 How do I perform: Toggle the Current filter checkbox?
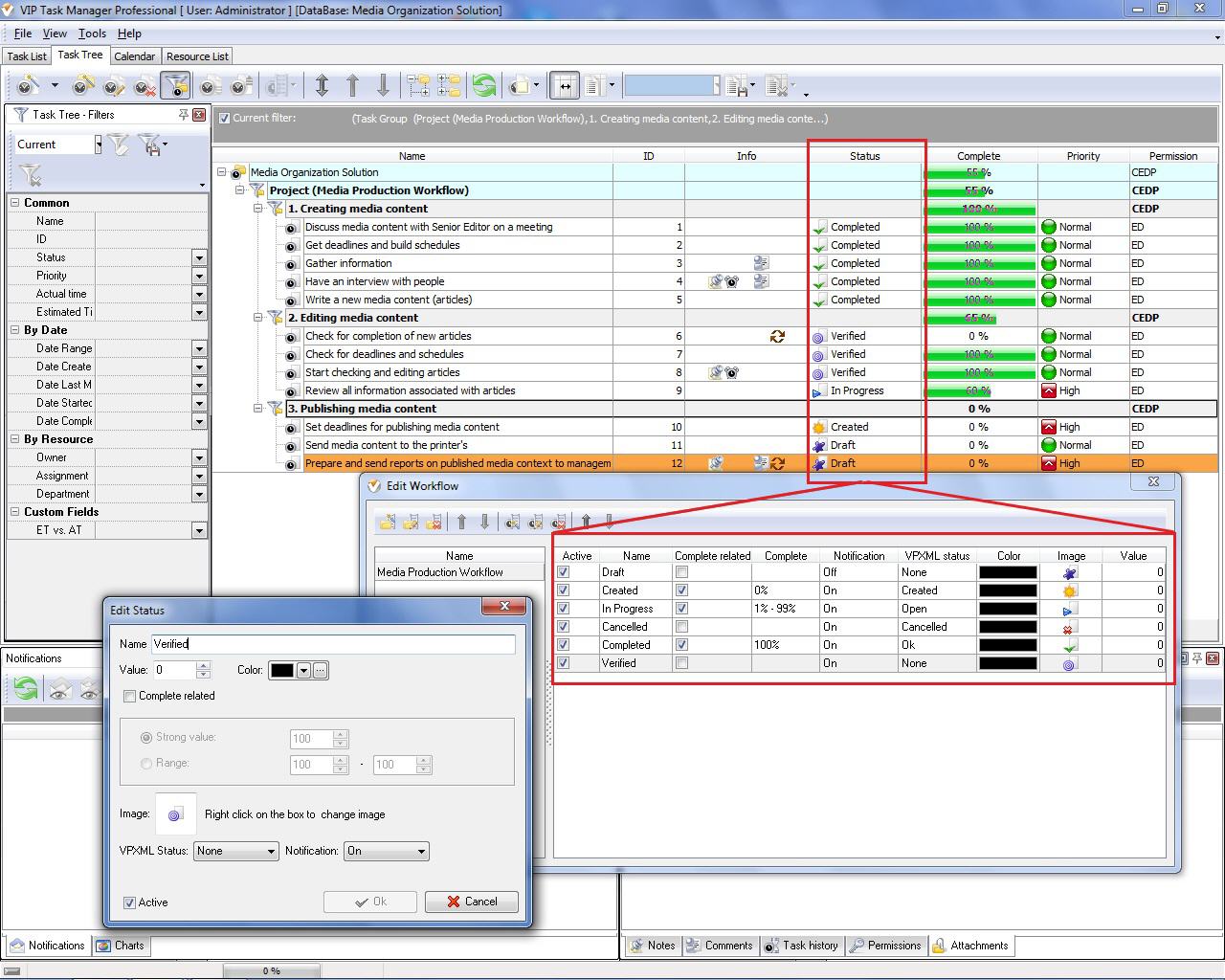[x=224, y=119]
